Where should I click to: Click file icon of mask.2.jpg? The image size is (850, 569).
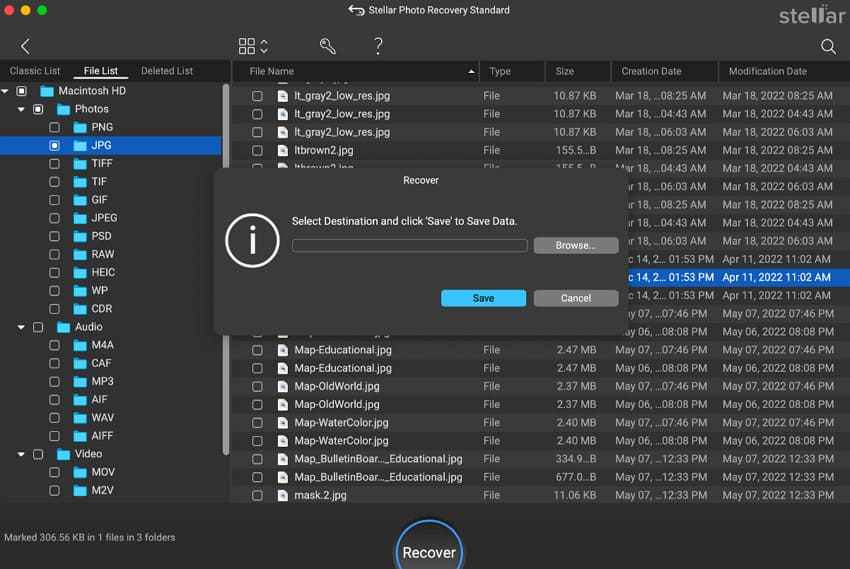pos(282,495)
